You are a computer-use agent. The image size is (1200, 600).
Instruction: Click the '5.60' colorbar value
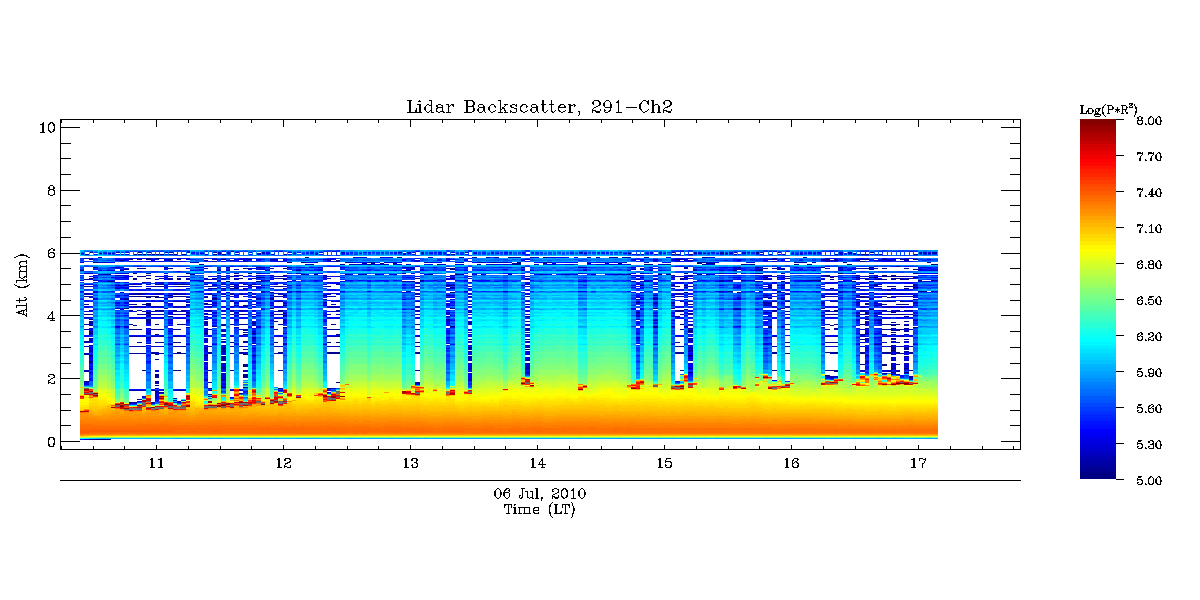coord(1149,409)
